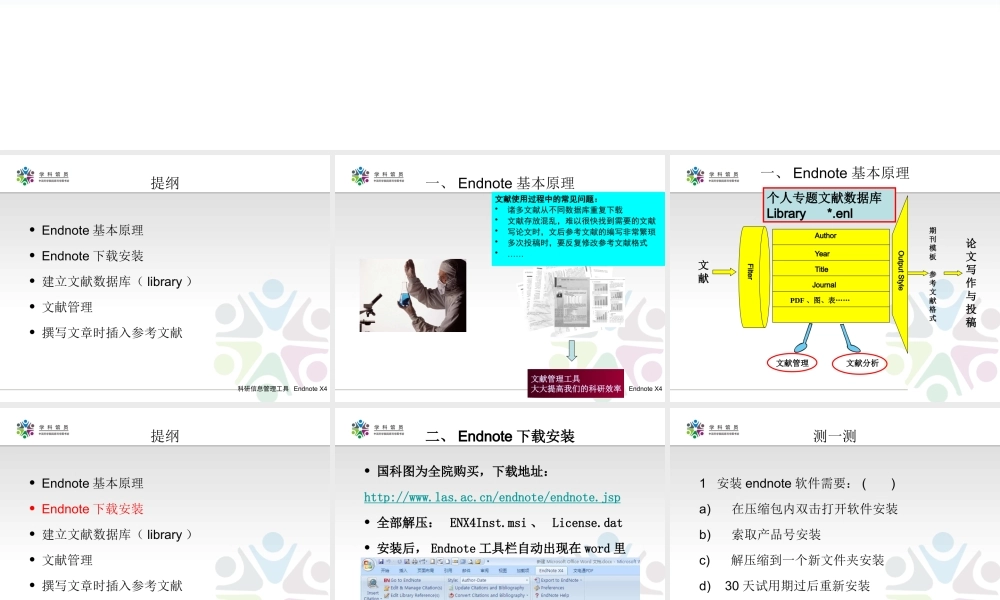Click the Undo icon on the Quick Access Toolbar
Viewport: 1000px width, 600px height.
click(390, 561)
